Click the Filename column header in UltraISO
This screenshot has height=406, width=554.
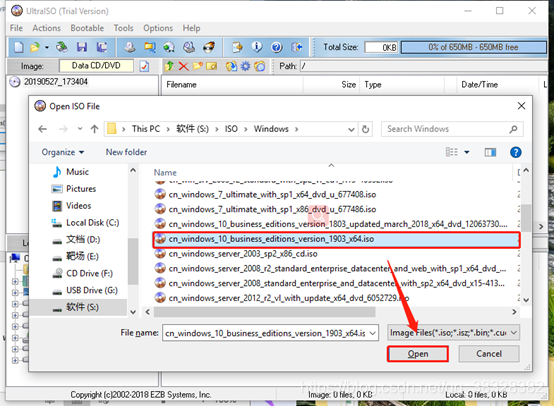[x=181, y=84]
